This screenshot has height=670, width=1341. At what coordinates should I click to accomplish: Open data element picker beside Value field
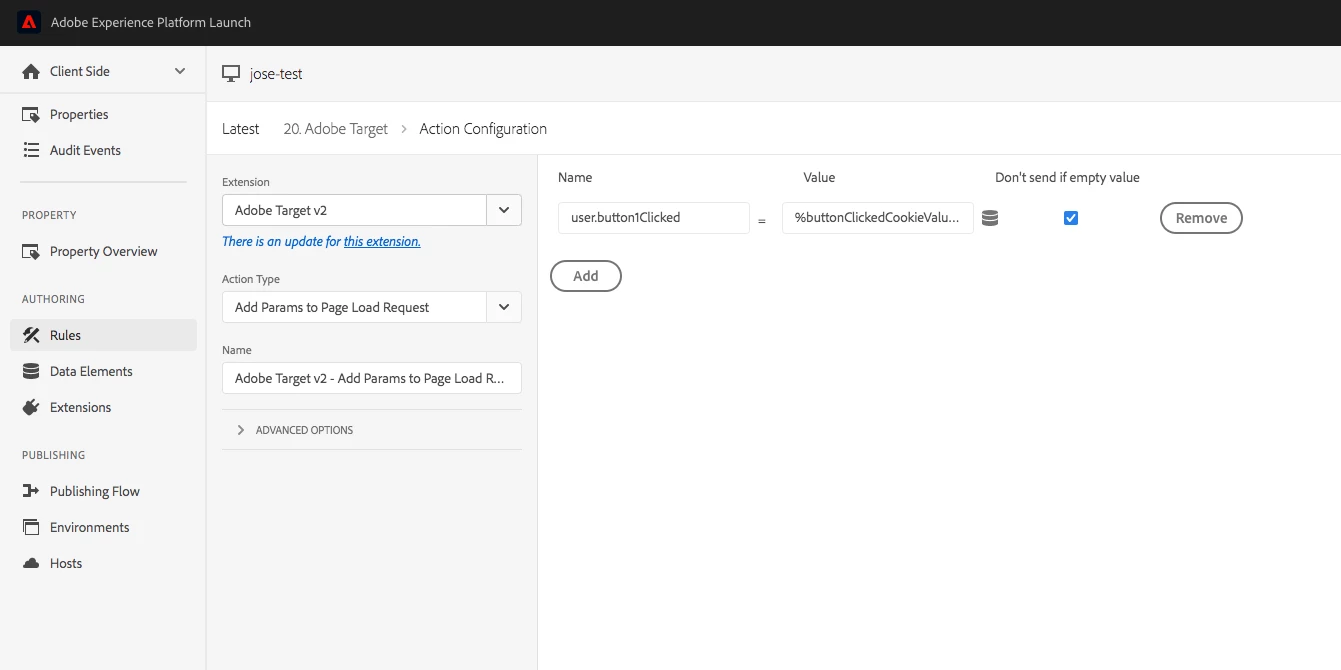pyautogui.click(x=990, y=218)
